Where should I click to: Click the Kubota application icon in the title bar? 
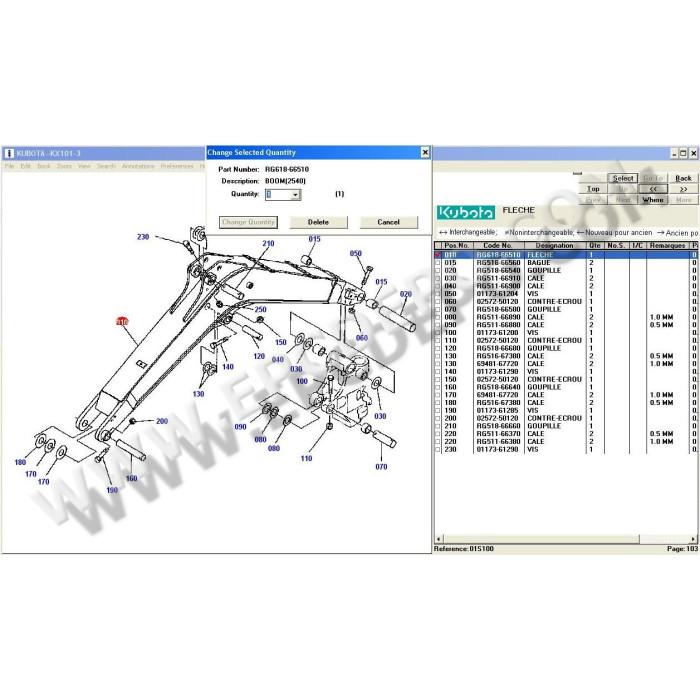coord(9,154)
